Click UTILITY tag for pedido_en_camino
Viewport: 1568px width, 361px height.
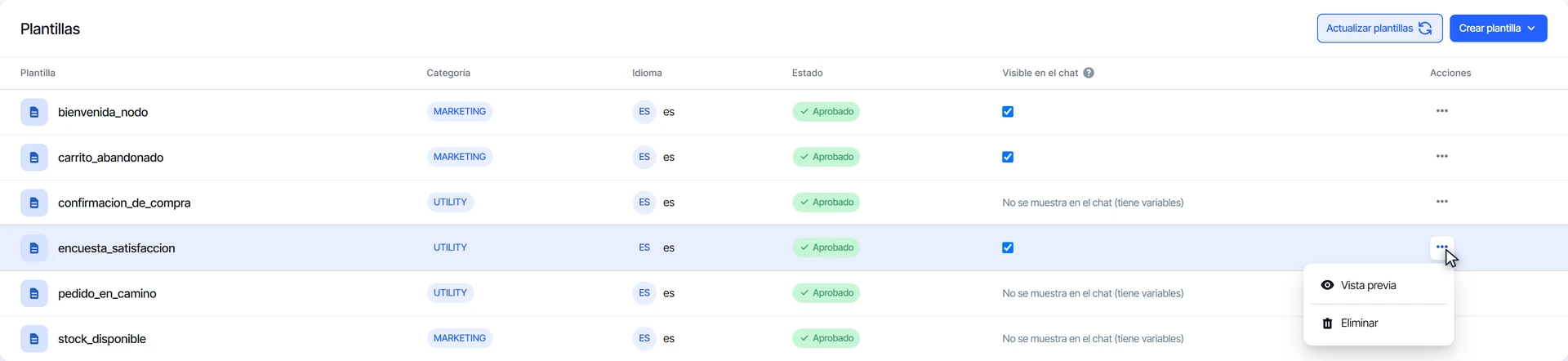point(450,293)
